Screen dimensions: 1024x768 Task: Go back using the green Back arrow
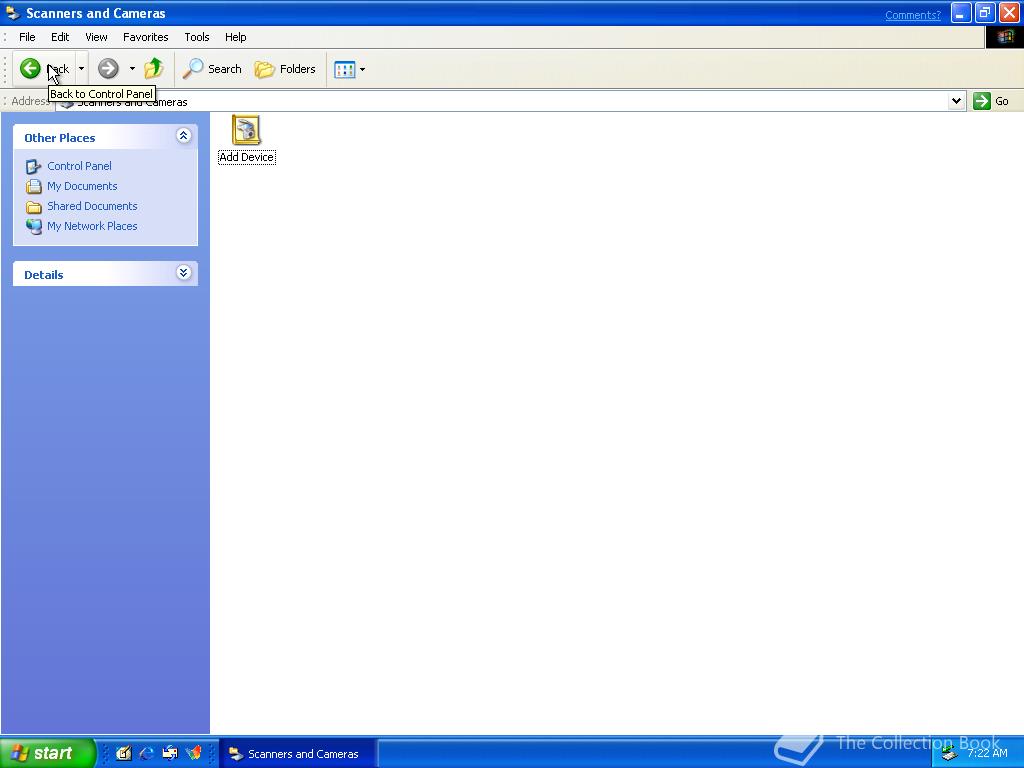30,69
